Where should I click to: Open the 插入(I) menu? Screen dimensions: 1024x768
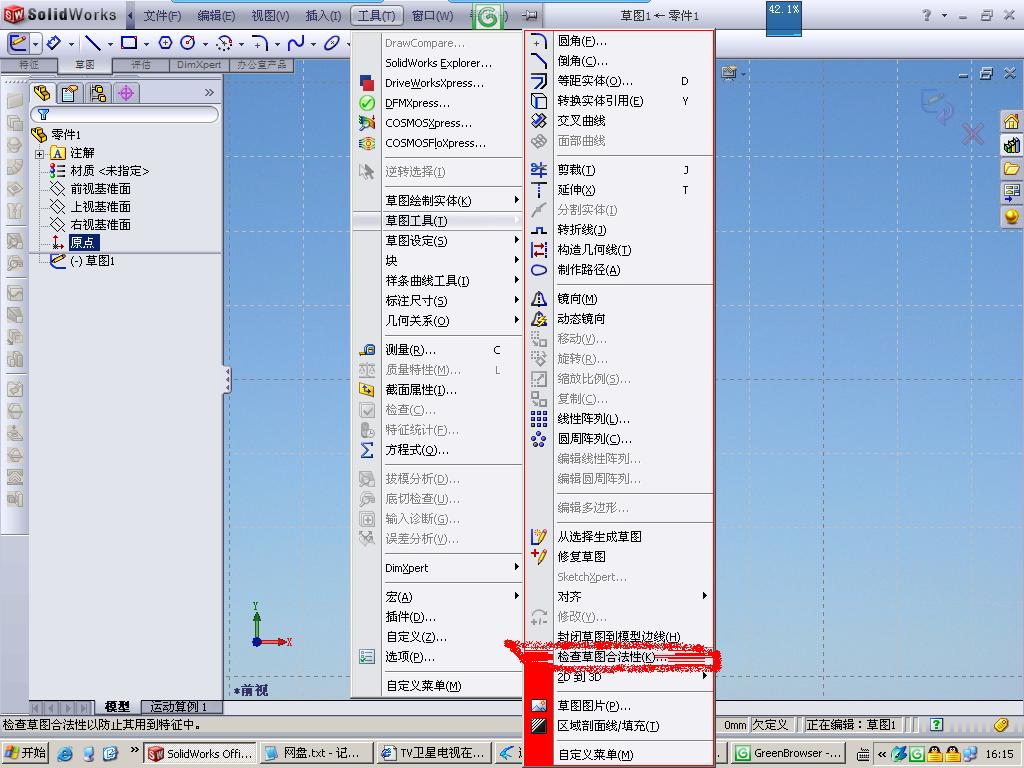click(x=323, y=15)
